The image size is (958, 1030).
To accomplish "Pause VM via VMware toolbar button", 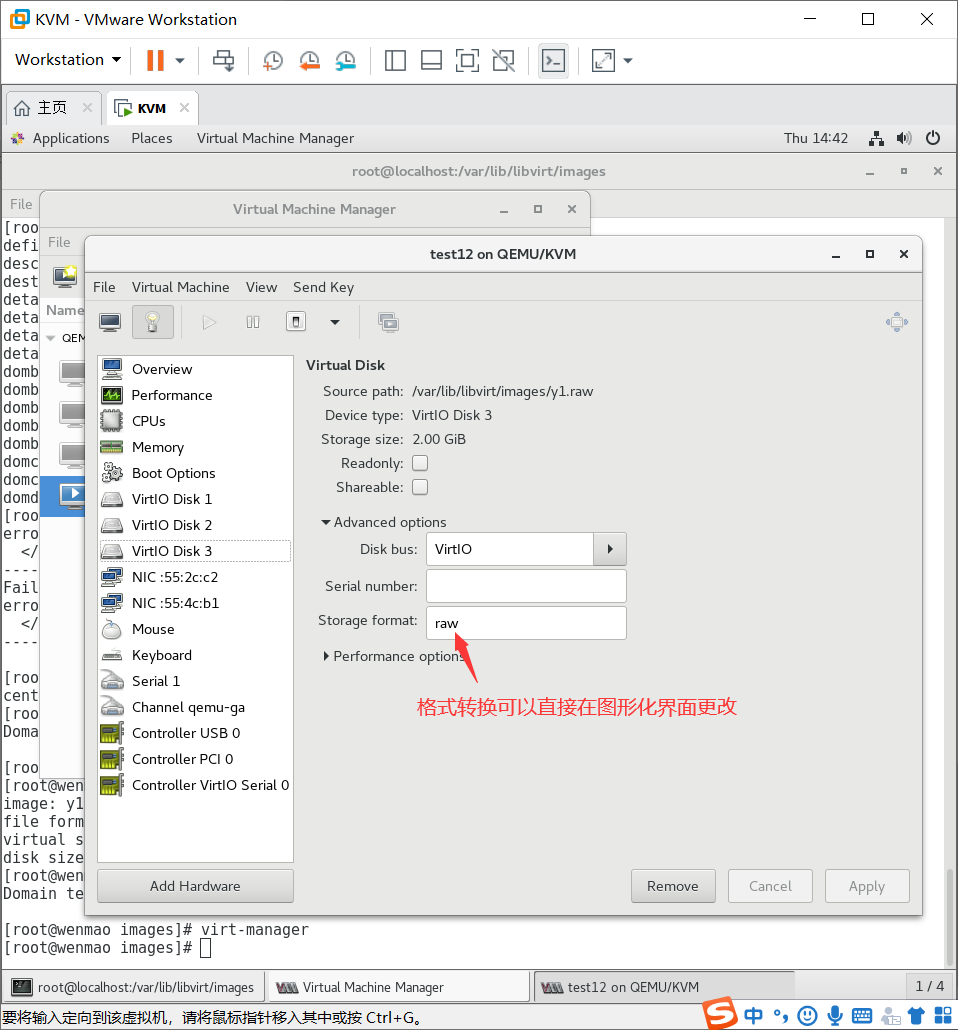I will click(x=155, y=60).
